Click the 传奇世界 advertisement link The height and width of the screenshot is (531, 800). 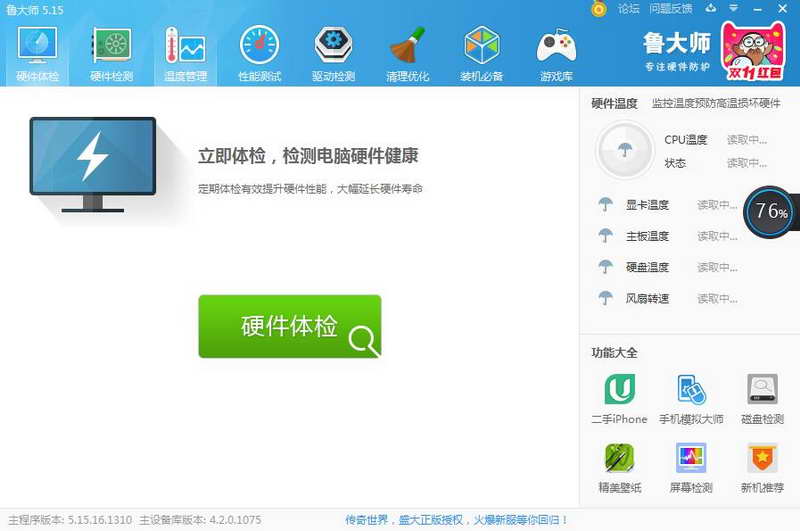pyautogui.click(x=457, y=520)
